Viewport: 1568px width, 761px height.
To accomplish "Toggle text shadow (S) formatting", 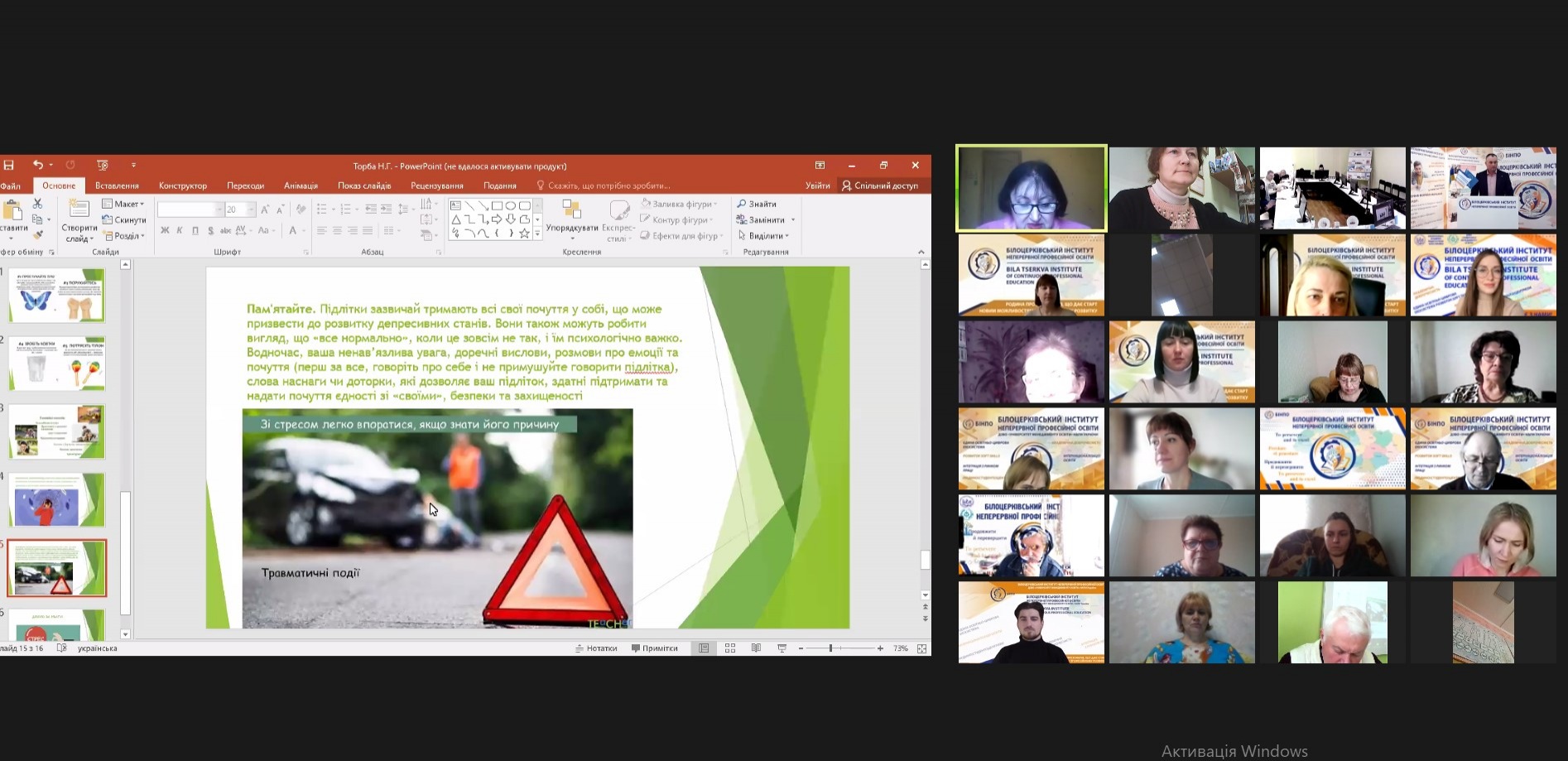I will [210, 230].
